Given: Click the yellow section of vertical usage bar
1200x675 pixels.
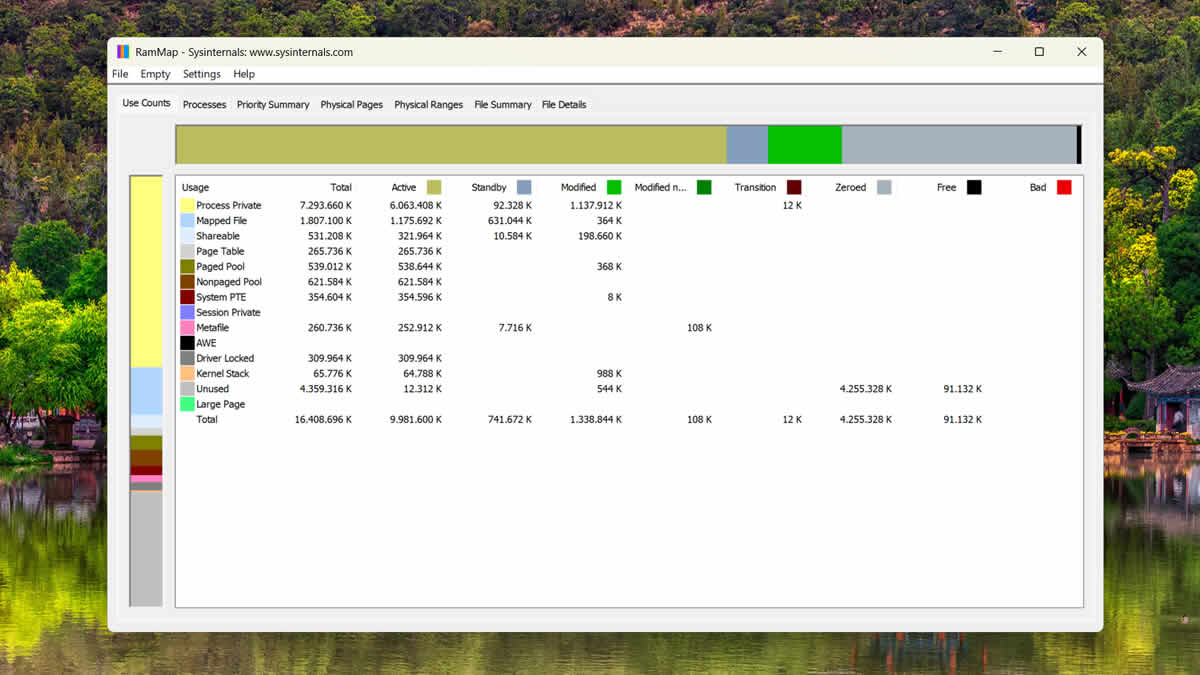Looking at the screenshot, I should coord(146,271).
